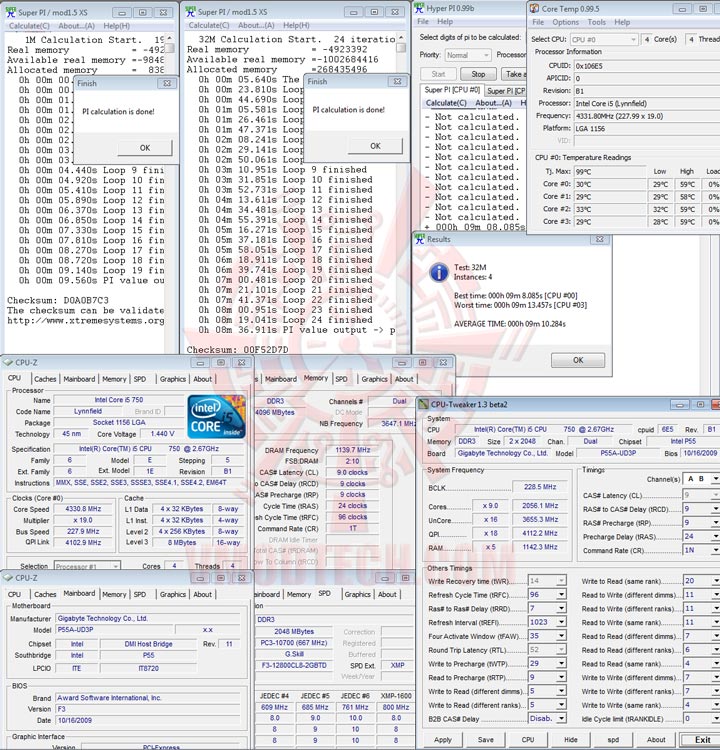Click the Super PI 1M window title icon

point(11,12)
